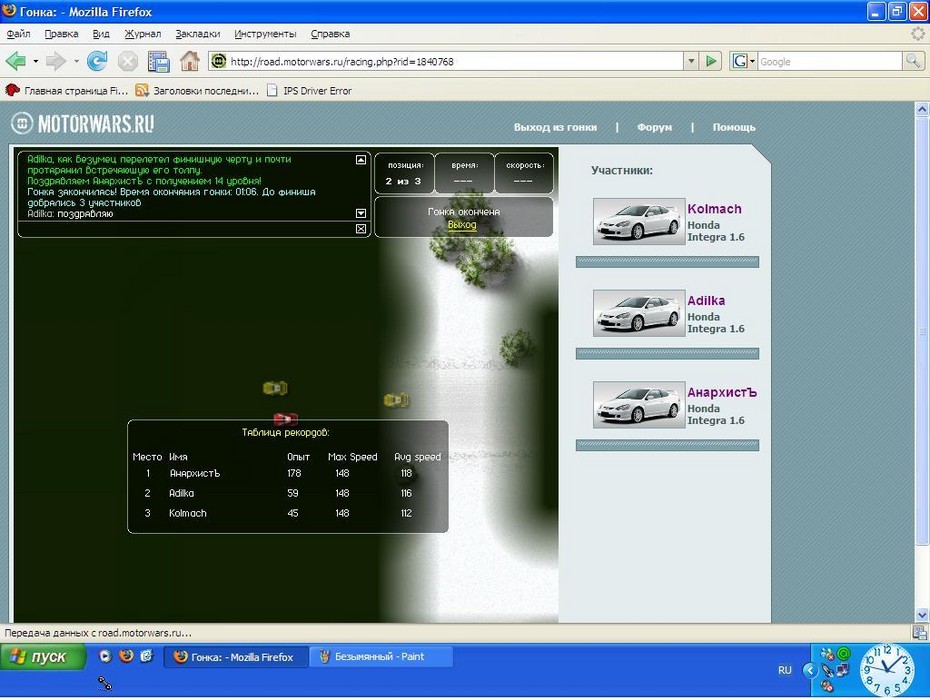Click the Выход из гонки link
The image size is (930, 700).
[555, 127]
